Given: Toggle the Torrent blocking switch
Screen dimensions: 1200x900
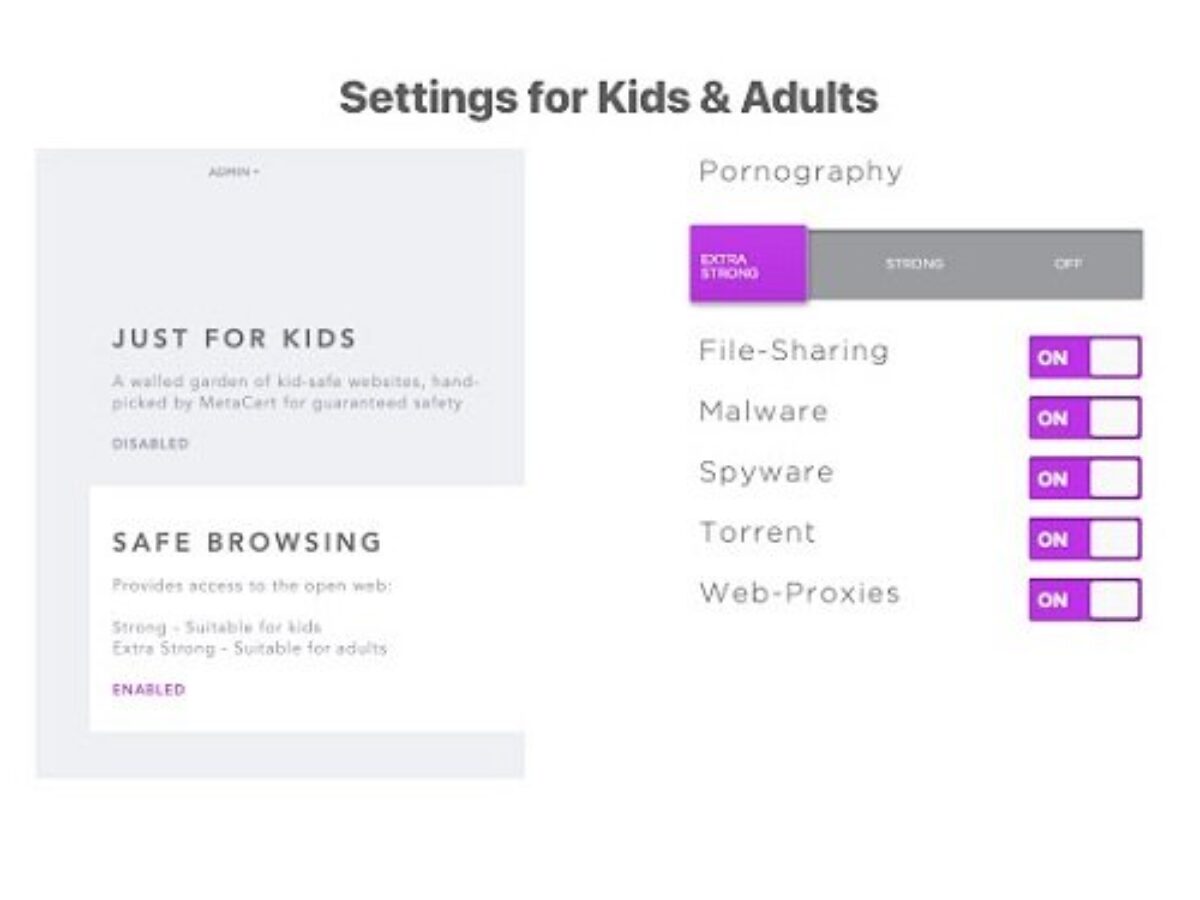Looking at the screenshot, I should (1084, 539).
